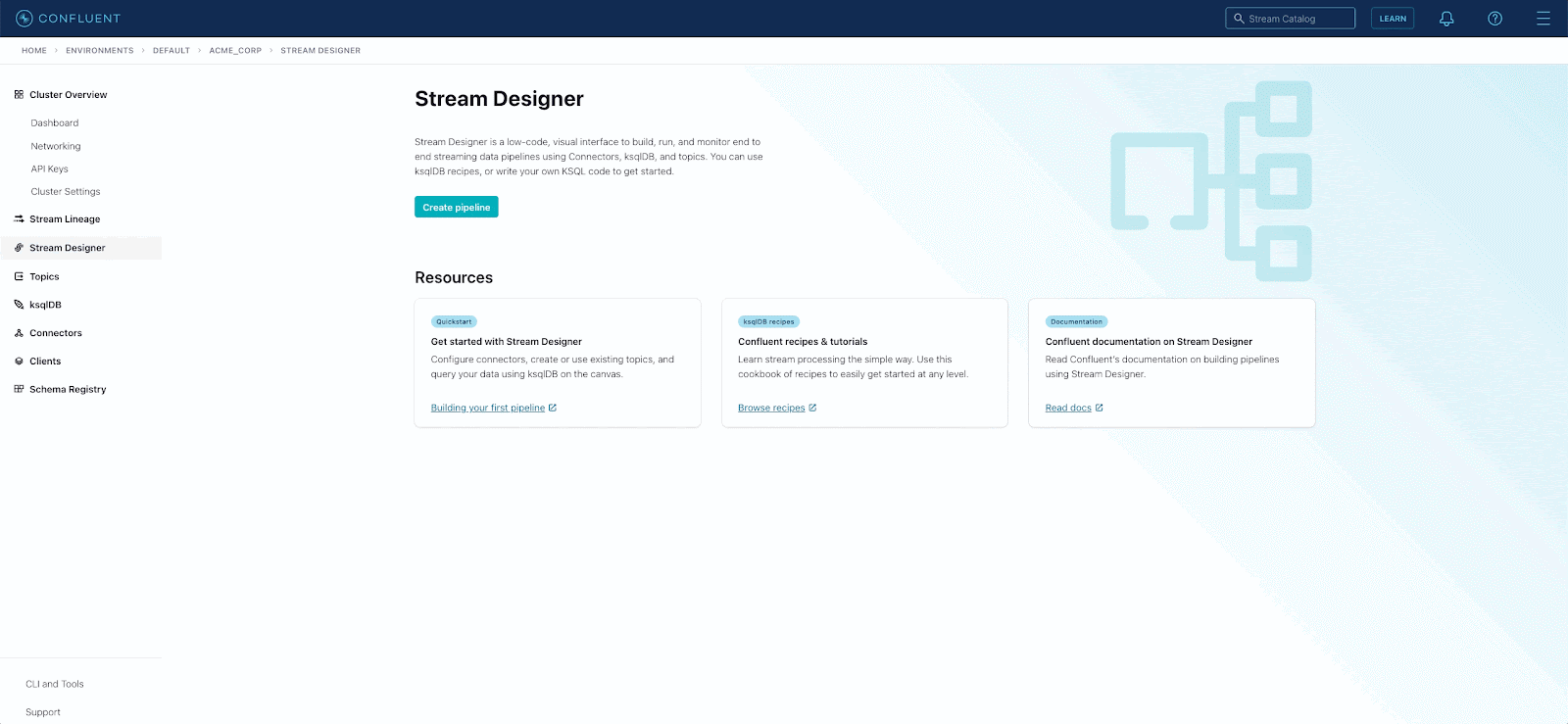Click external link icon beside Browse recipes
The height and width of the screenshot is (724, 1568).
[812, 408]
